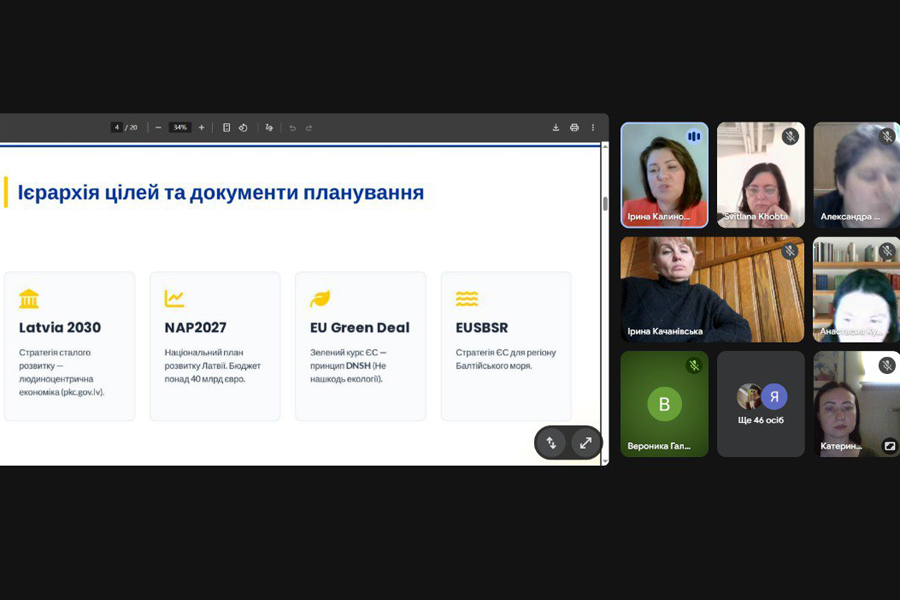Download the PDF file
The height and width of the screenshot is (600, 900).
point(556,127)
